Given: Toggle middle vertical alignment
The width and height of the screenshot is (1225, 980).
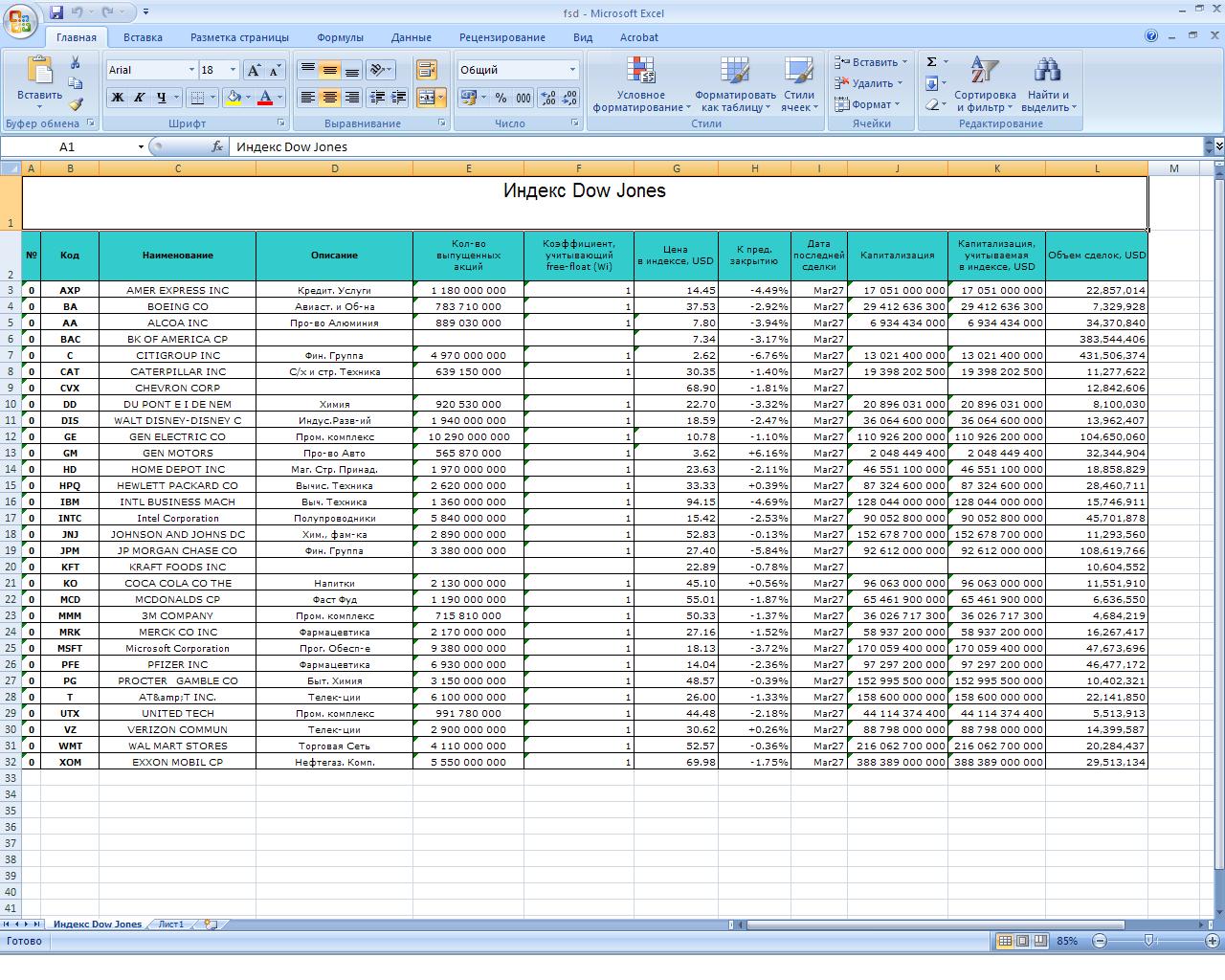Looking at the screenshot, I should 330,70.
